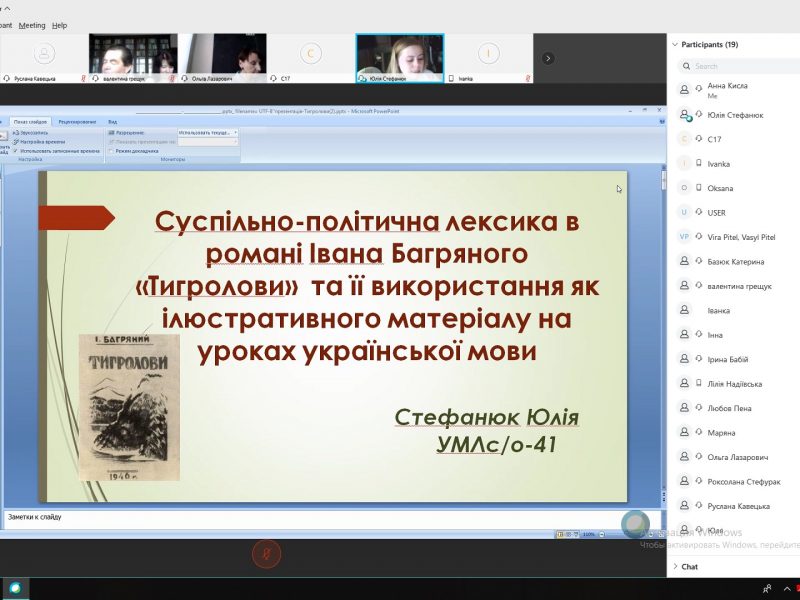Toggle the show presentation on checkbox
This screenshot has width=800, height=600.
[111, 142]
